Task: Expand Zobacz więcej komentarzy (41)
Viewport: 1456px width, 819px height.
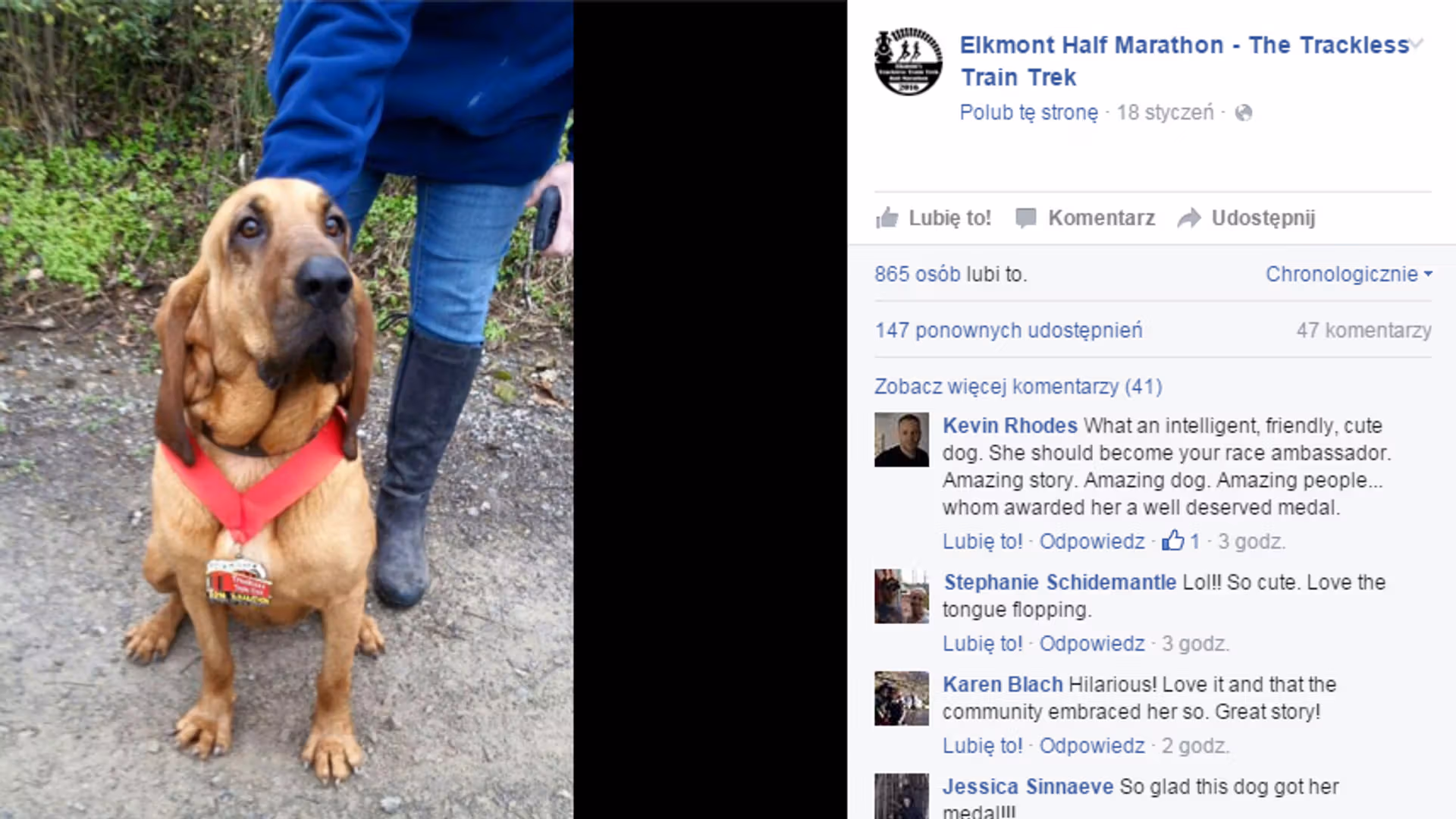Action: 1018,387
